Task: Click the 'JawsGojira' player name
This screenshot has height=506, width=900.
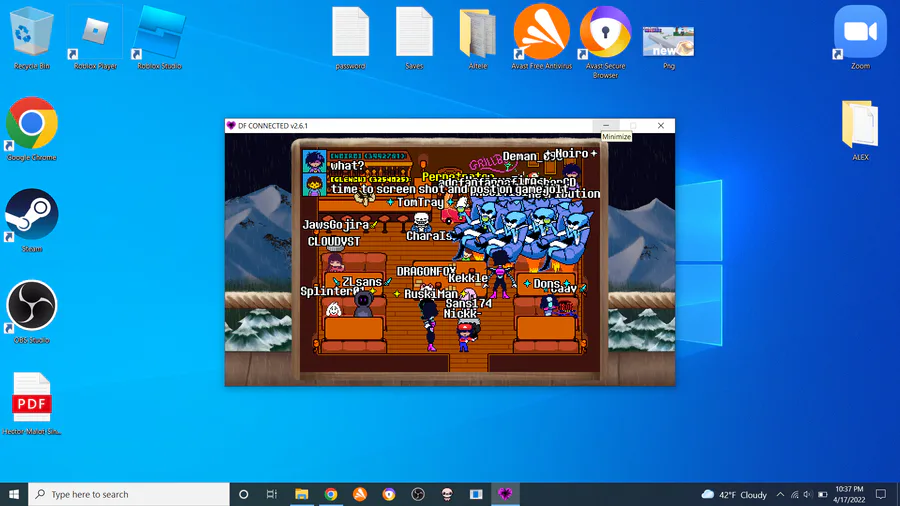Action: point(335,225)
